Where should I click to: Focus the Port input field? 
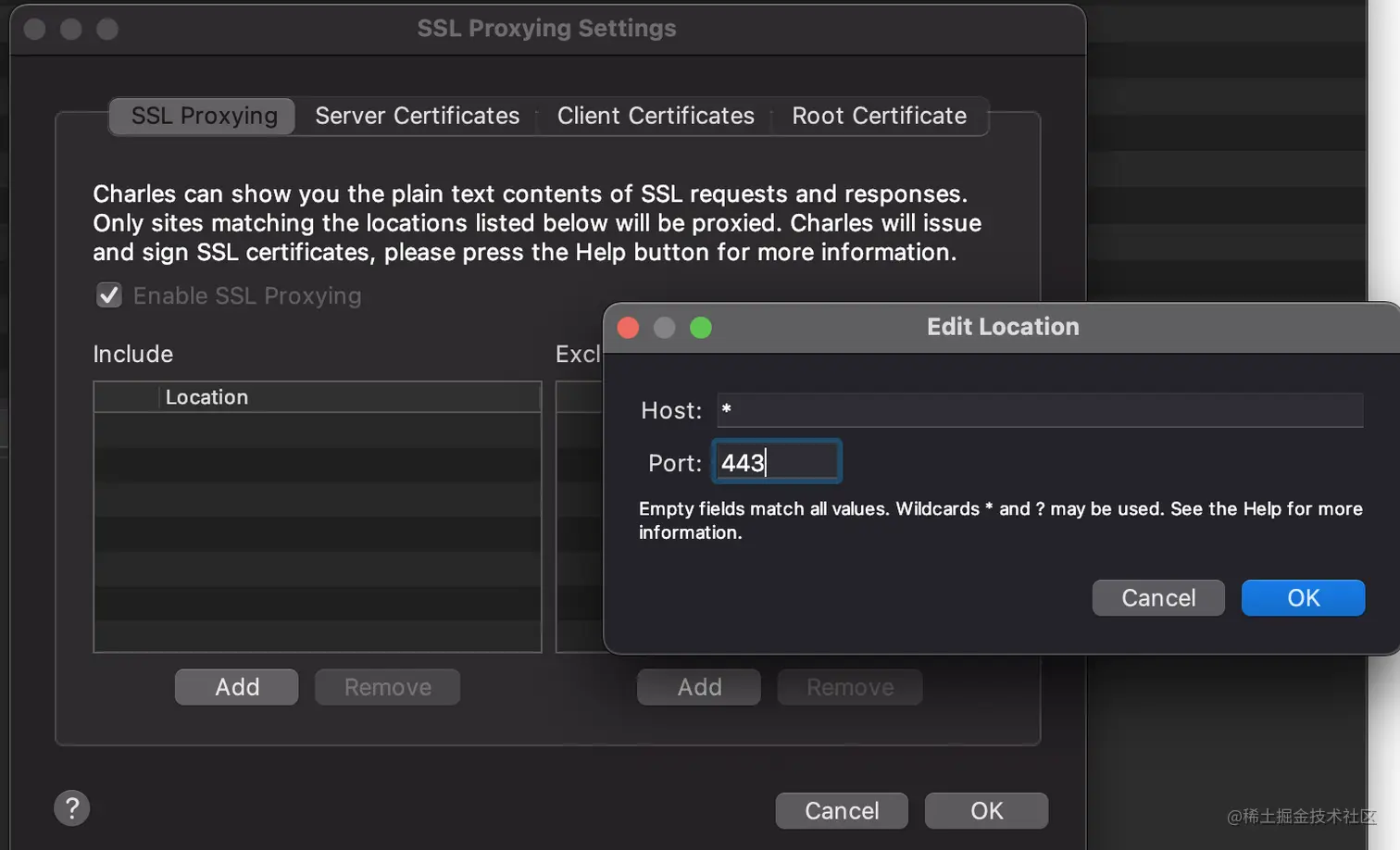777,462
